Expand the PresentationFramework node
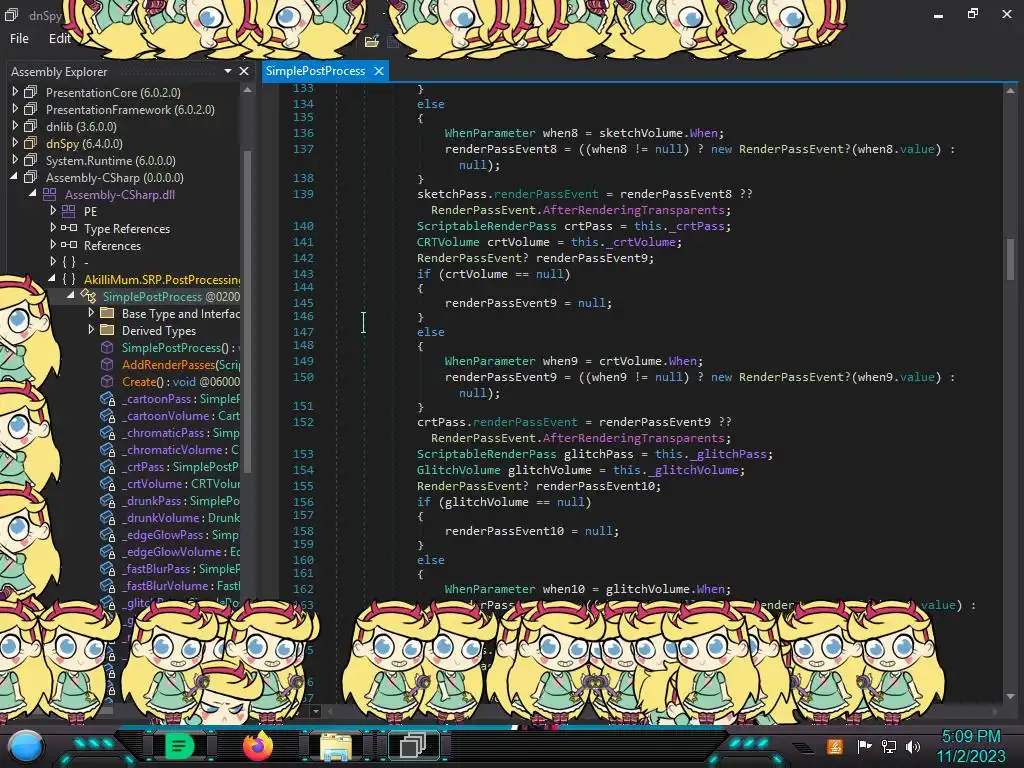Viewport: 1024px width, 768px height. point(15,109)
